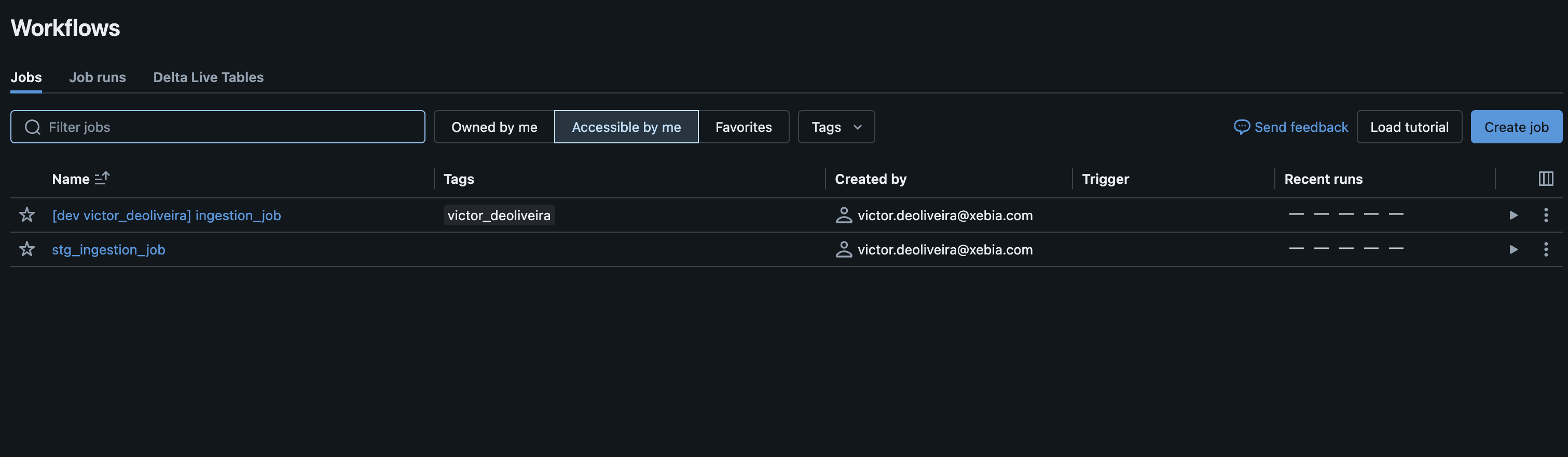Switch to the Delta Live Tables tab
The width and height of the screenshot is (1568, 457).
pyautogui.click(x=208, y=77)
